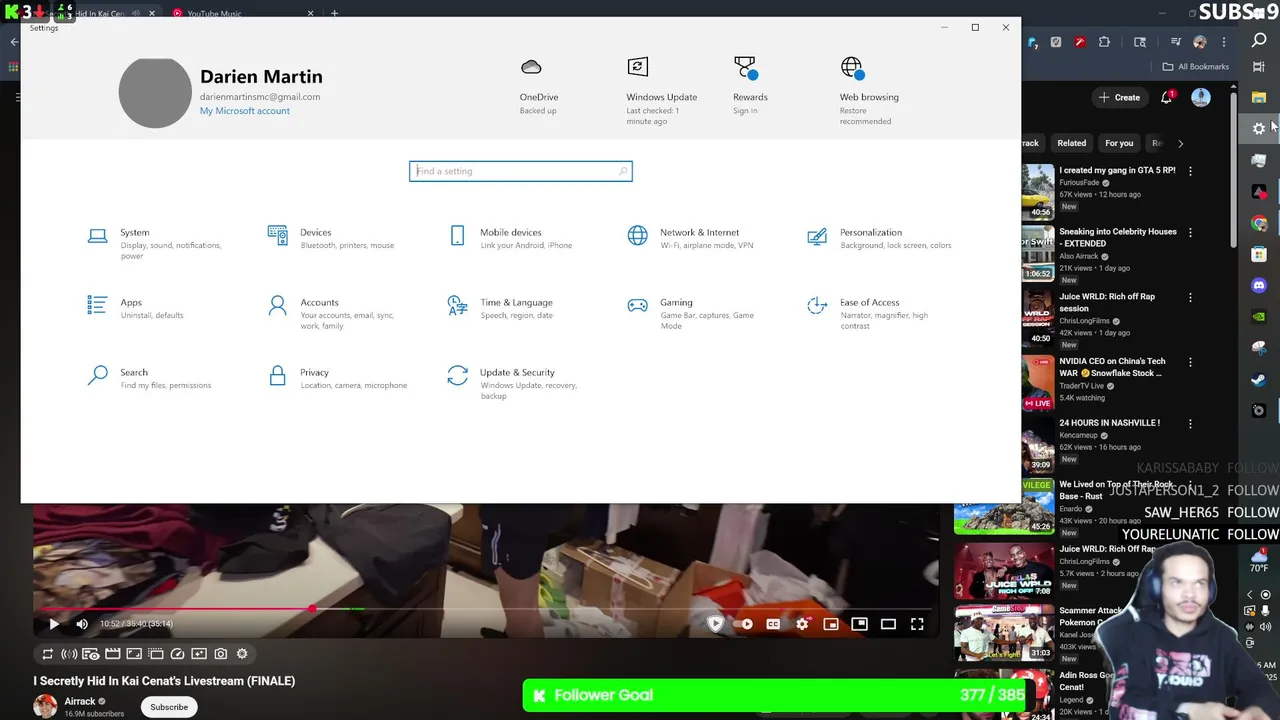Open Windows search from the taskbar
The width and height of the screenshot is (1280, 720).
pyautogui.click(x=1259, y=40)
